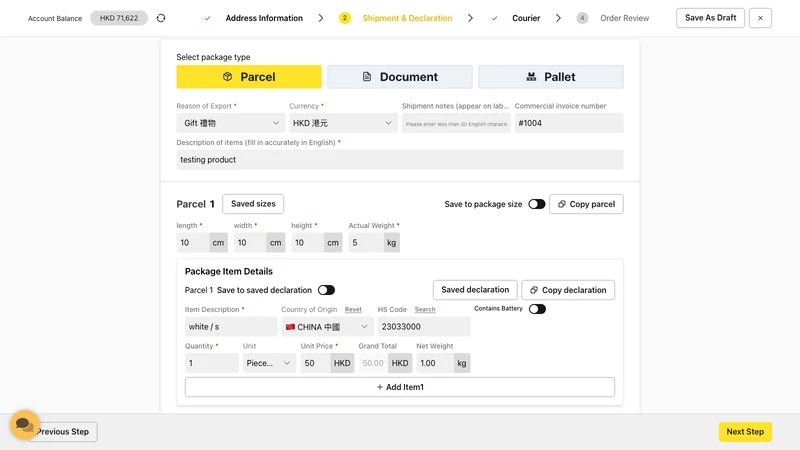Image resolution: width=800 pixels, height=450 pixels.
Task: Select Document package type
Action: point(400,77)
